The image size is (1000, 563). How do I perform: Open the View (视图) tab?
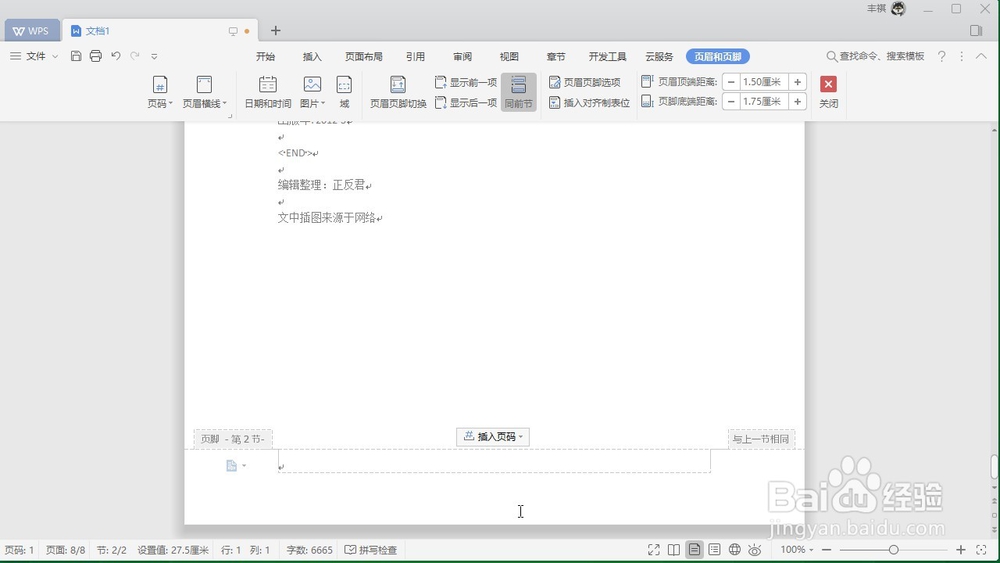coord(509,57)
